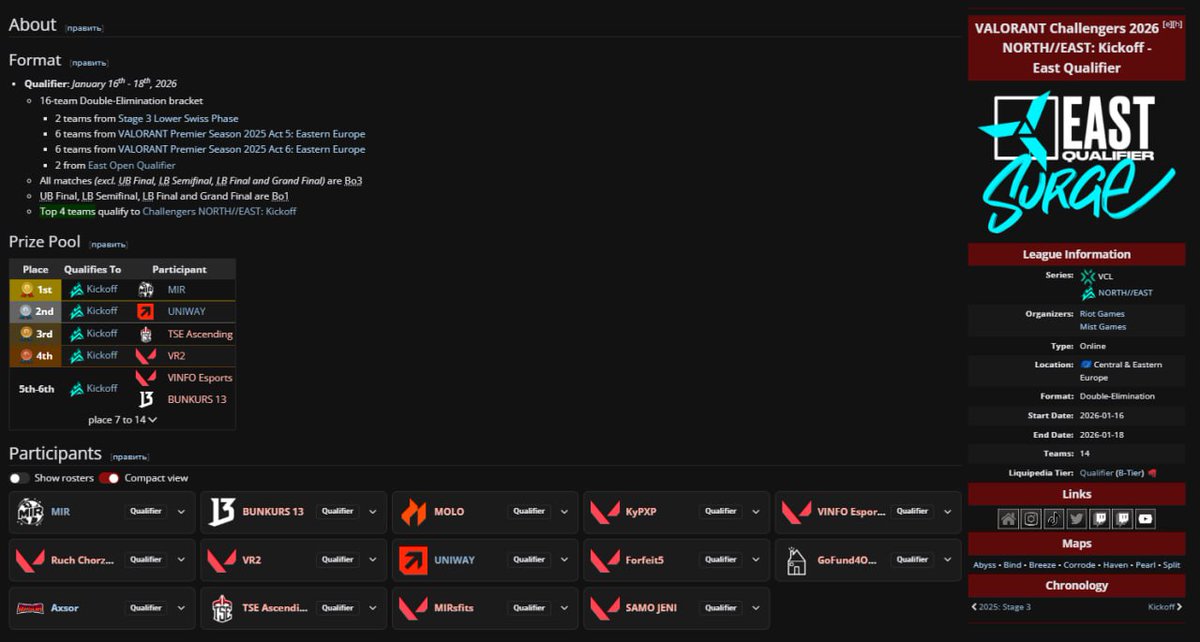Viewport: 1200px width, 642px height.
Task: Click the VCL series icon in infobox
Action: [1088, 275]
